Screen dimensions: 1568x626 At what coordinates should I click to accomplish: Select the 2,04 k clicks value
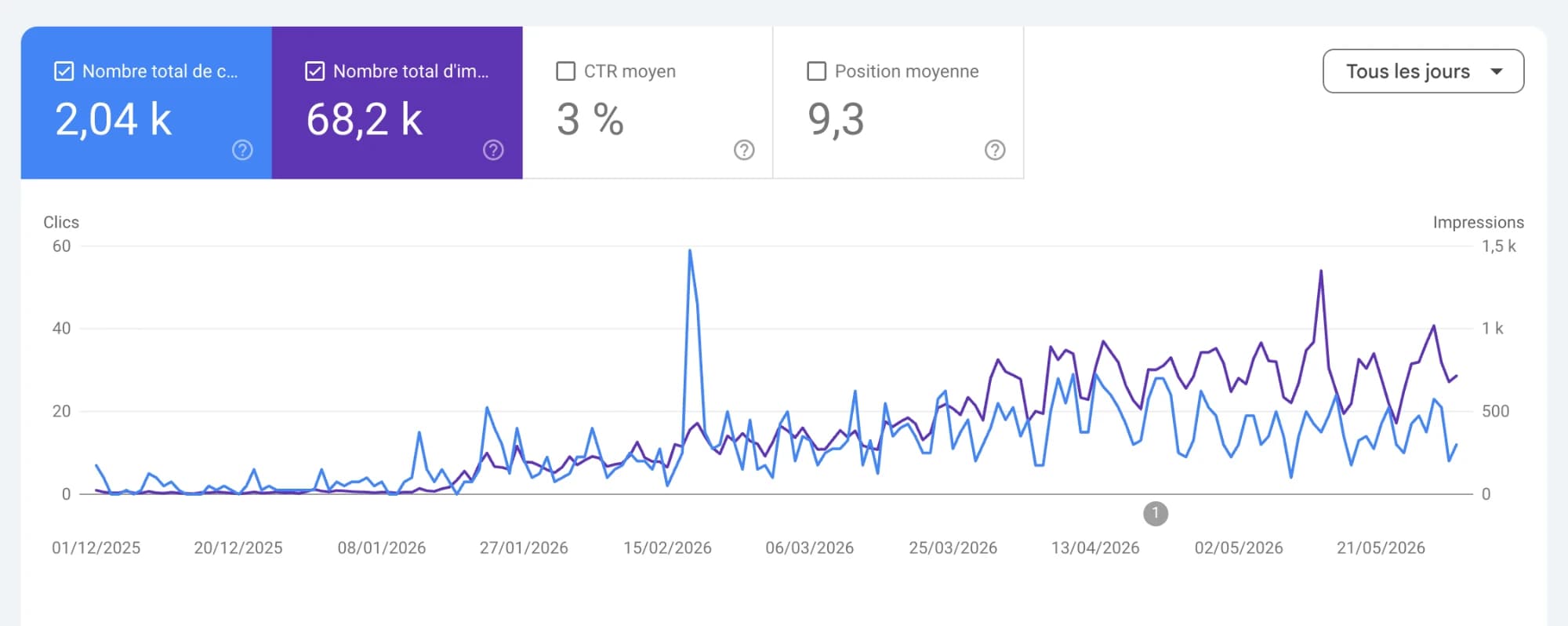tap(114, 120)
